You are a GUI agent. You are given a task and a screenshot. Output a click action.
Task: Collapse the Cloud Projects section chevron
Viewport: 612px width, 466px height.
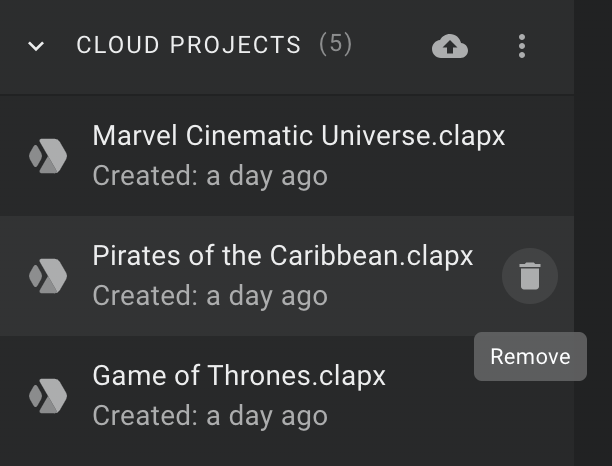pyautogui.click(x=36, y=46)
